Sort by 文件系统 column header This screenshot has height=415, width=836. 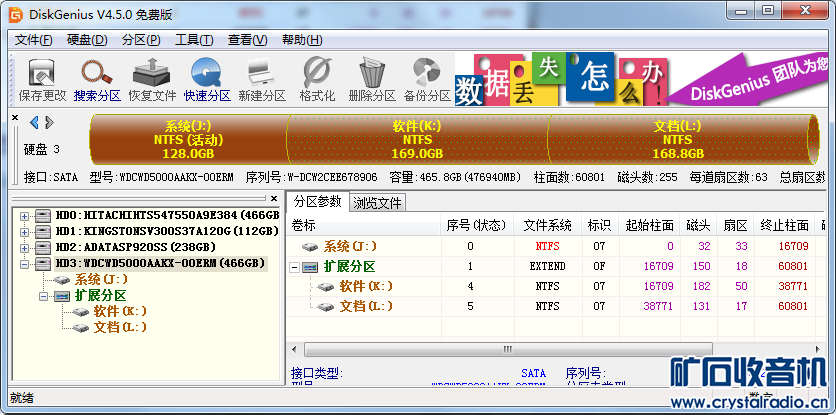pyautogui.click(x=548, y=226)
